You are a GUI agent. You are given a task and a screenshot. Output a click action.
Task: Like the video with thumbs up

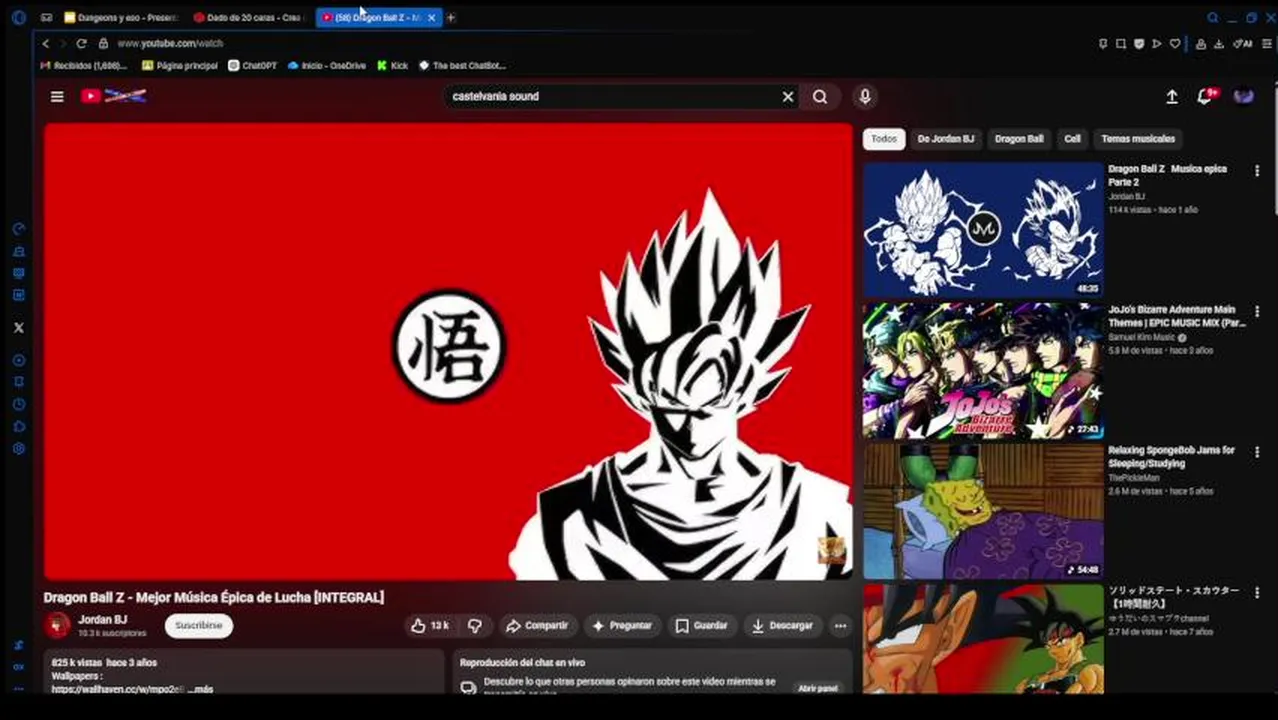point(430,625)
